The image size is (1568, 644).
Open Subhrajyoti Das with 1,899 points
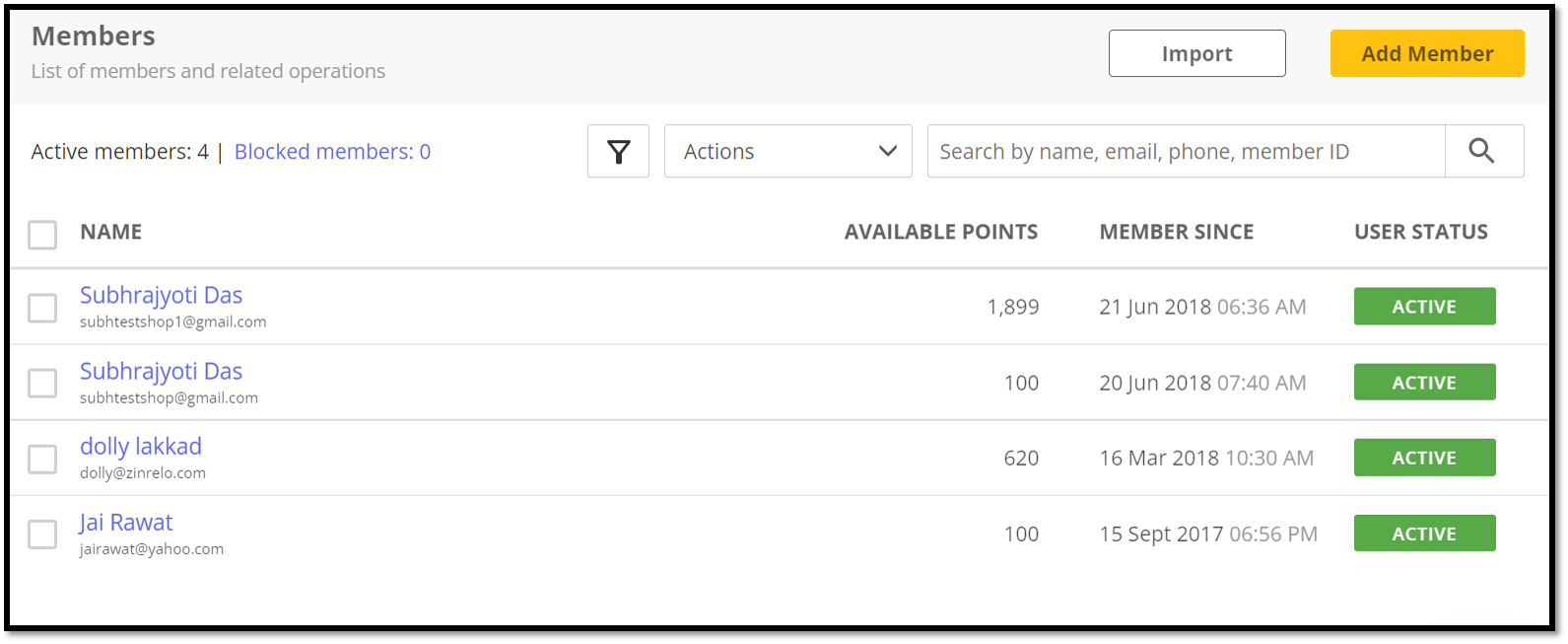click(x=161, y=296)
